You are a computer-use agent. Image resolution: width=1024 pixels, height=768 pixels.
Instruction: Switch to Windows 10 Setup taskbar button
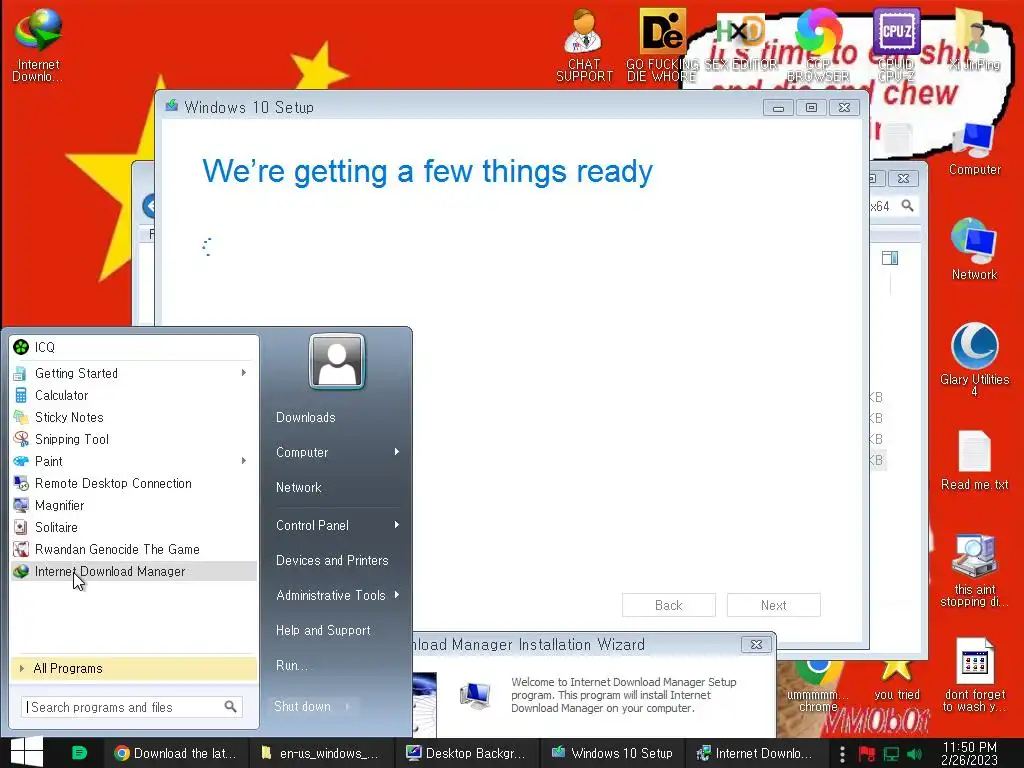click(x=613, y=753)
